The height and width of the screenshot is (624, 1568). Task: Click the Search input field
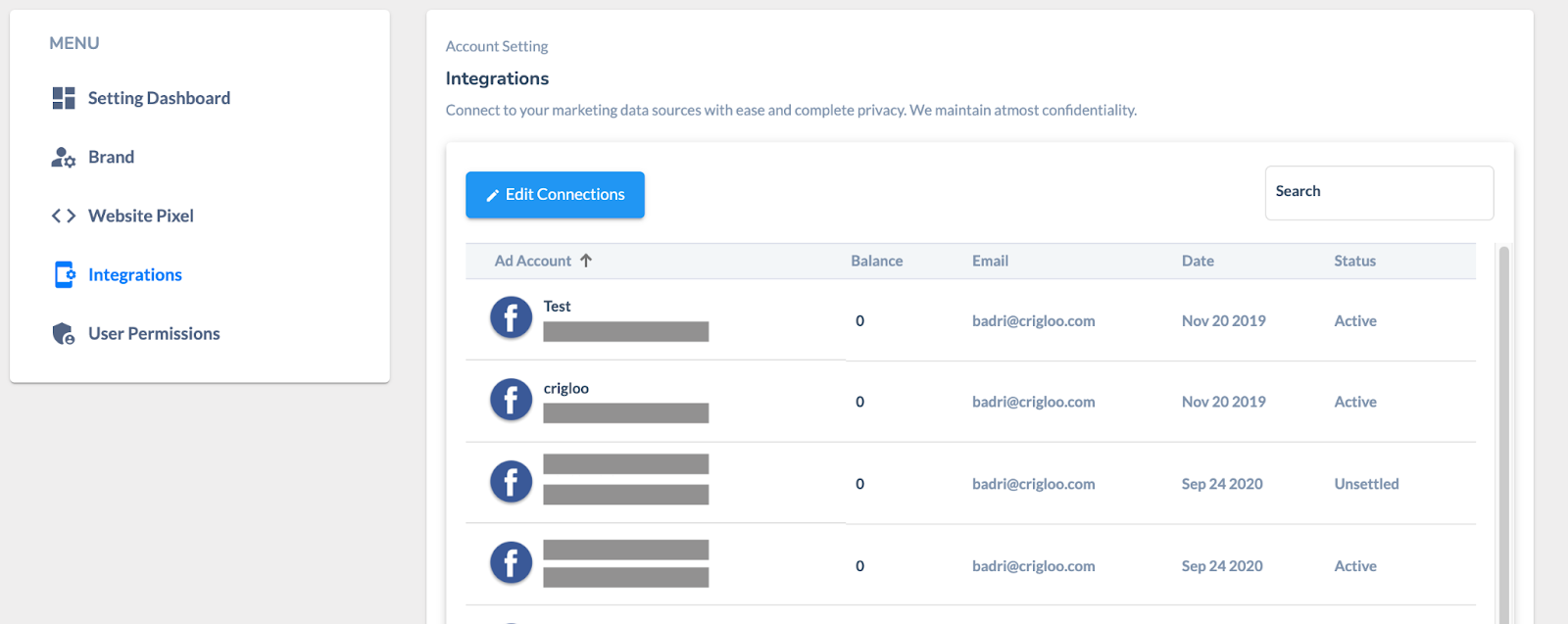point(1379,193)
